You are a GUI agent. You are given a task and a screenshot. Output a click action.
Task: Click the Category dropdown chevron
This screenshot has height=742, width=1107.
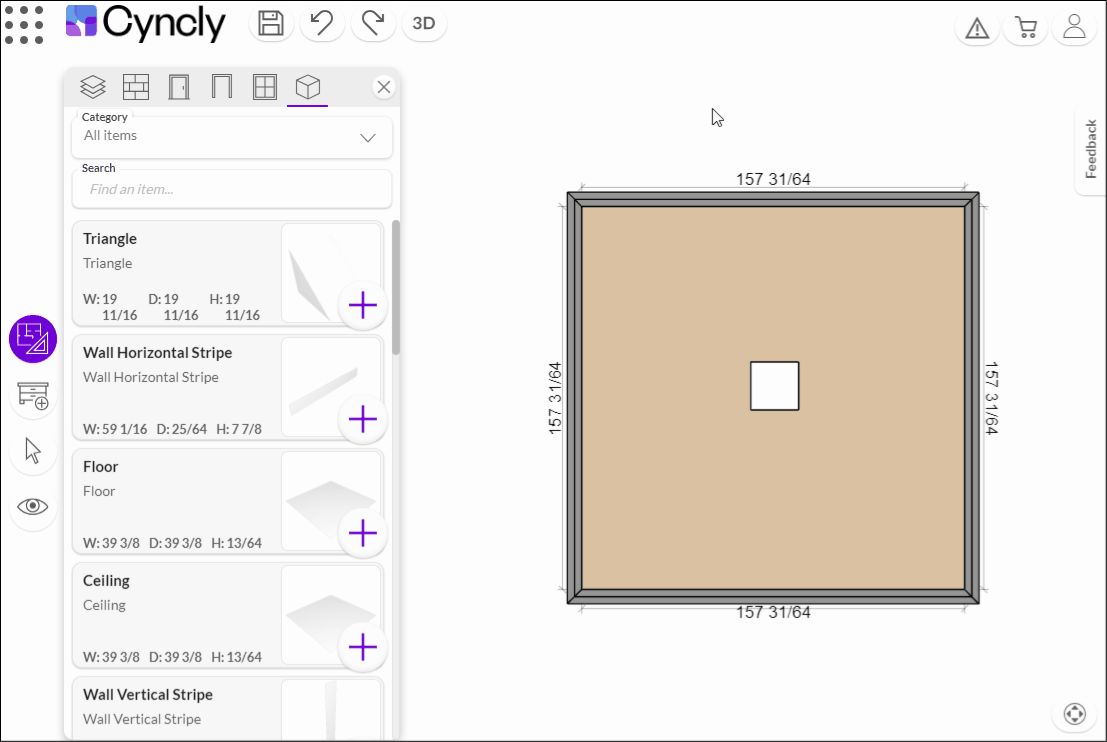pos(368,138)
